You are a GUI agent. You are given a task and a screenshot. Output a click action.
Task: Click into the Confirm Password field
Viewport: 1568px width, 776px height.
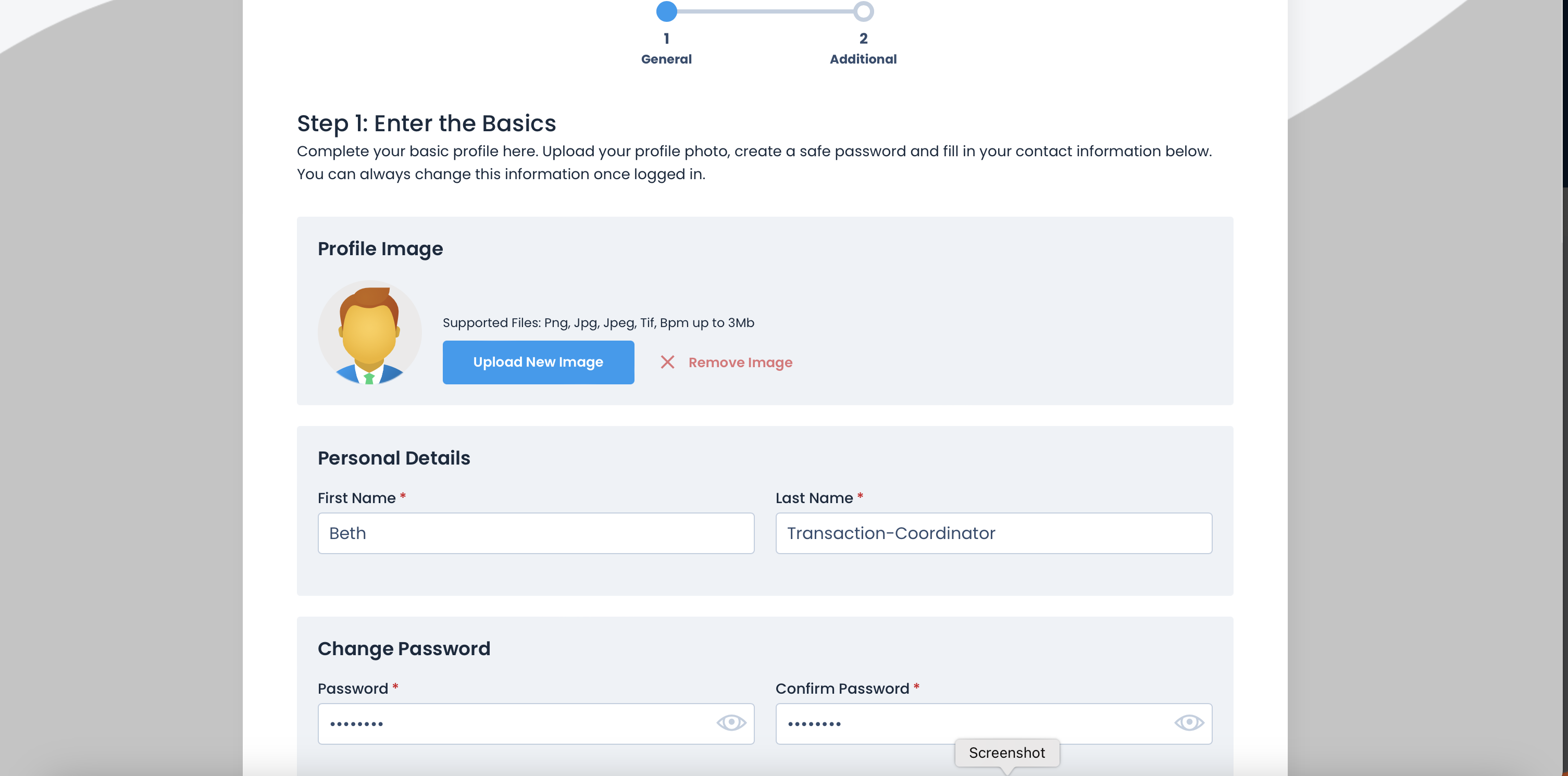[993, 723]
